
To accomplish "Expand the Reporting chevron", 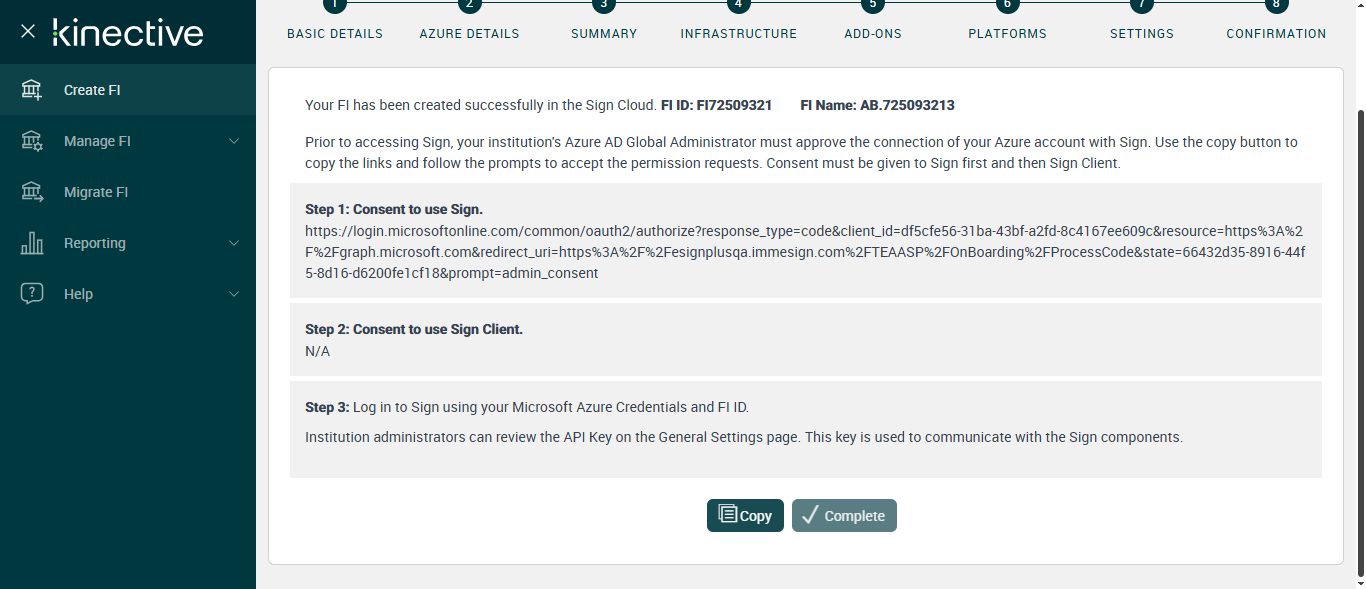I will [234, 243].
